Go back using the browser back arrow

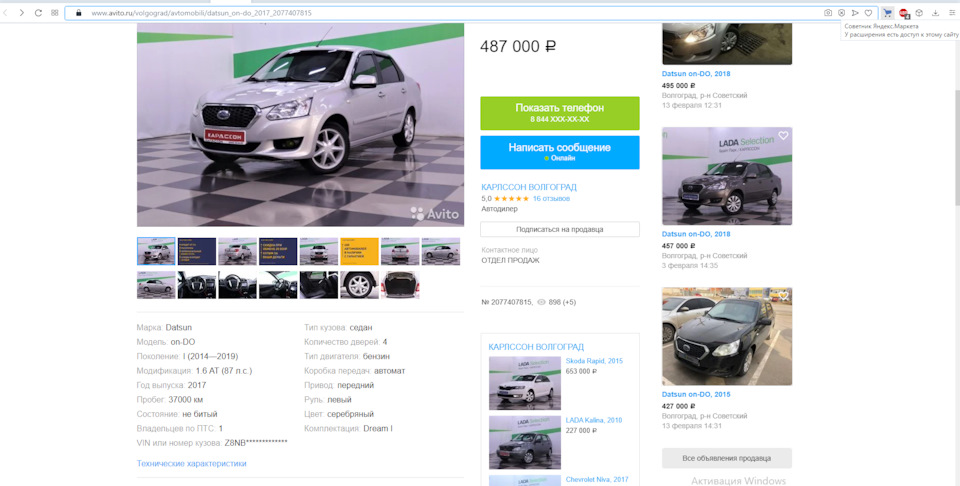(x=6, y=12)
